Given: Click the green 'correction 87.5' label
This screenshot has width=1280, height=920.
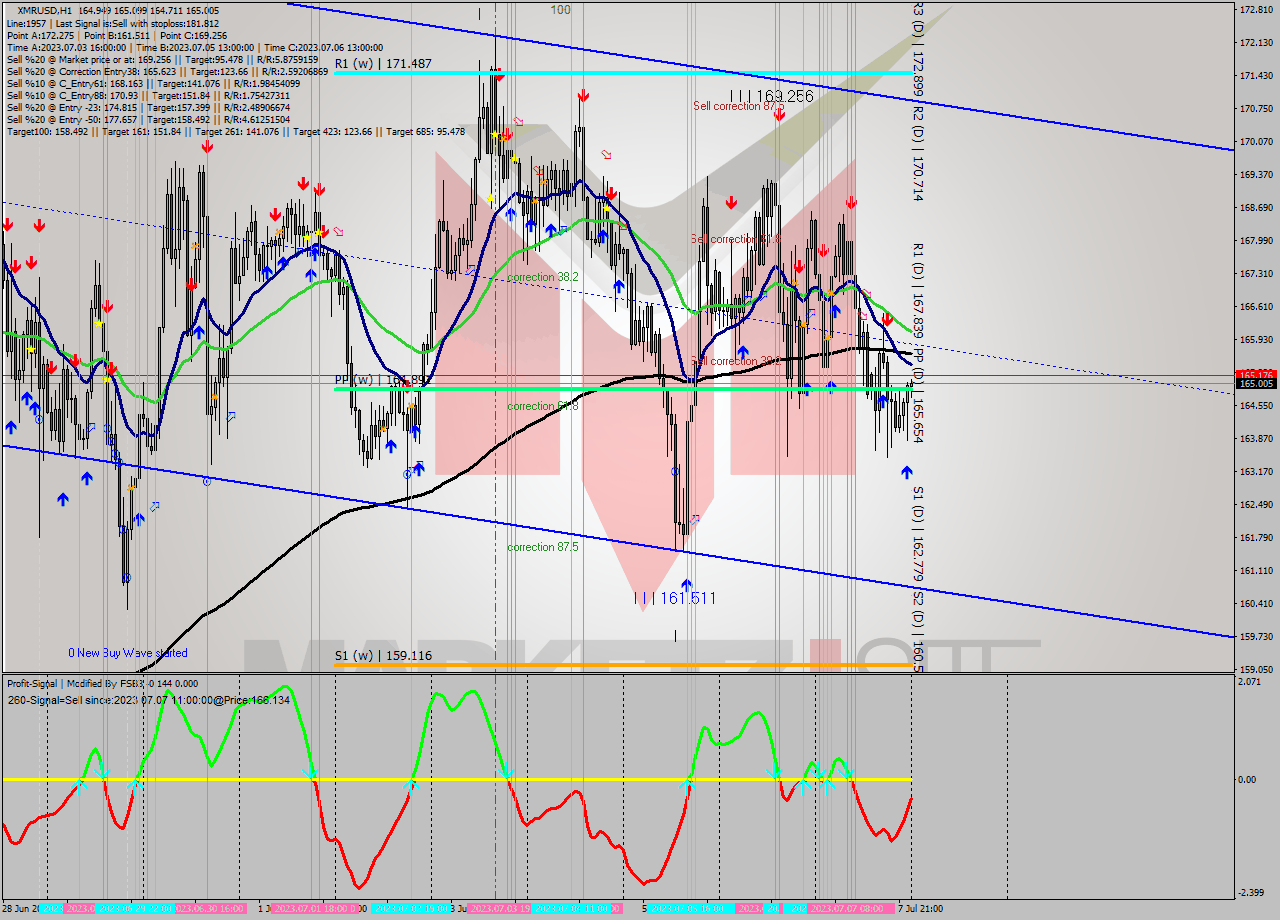Looking at the screenshot, I should 542,547.
